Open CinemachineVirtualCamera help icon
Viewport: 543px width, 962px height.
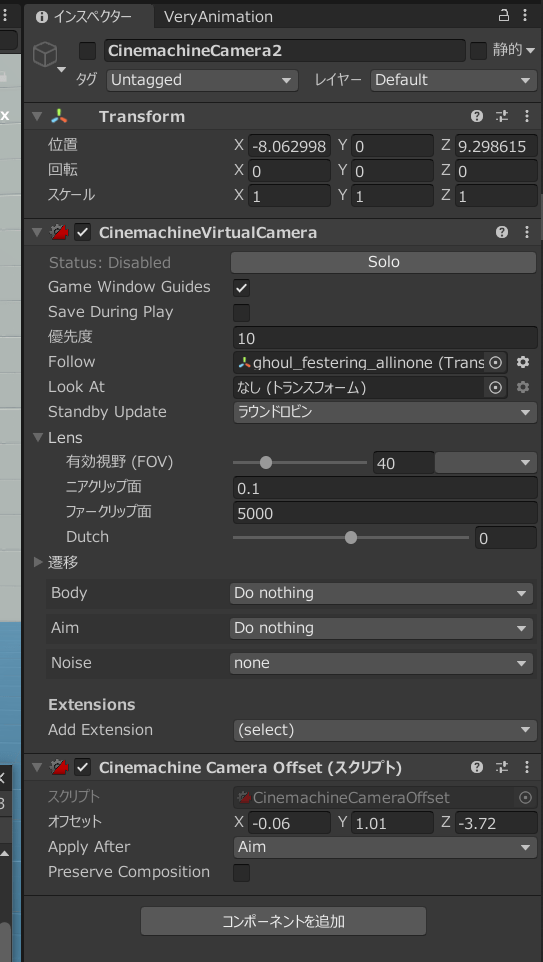click(x=502, y=233)
